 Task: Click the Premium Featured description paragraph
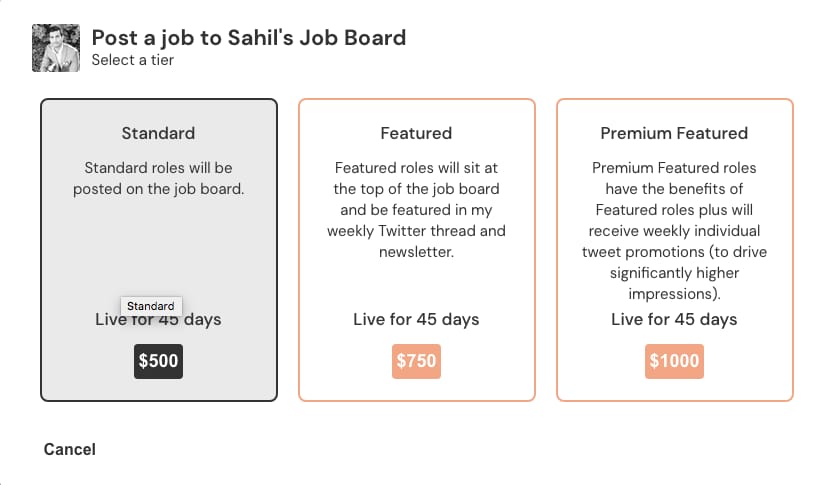(674, 231)
